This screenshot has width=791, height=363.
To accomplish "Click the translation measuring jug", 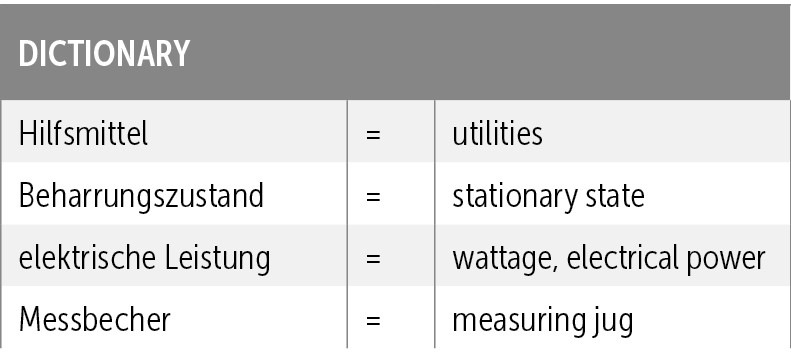I will click(x=542, y=321).
